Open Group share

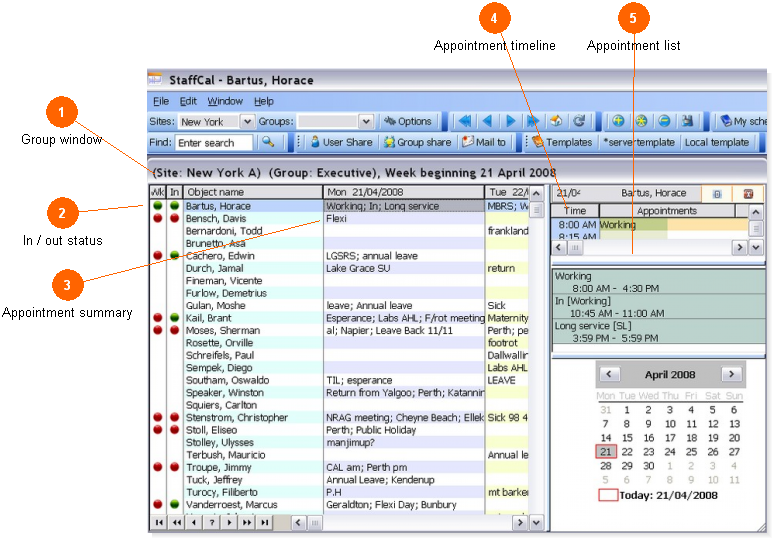[418, 142]
